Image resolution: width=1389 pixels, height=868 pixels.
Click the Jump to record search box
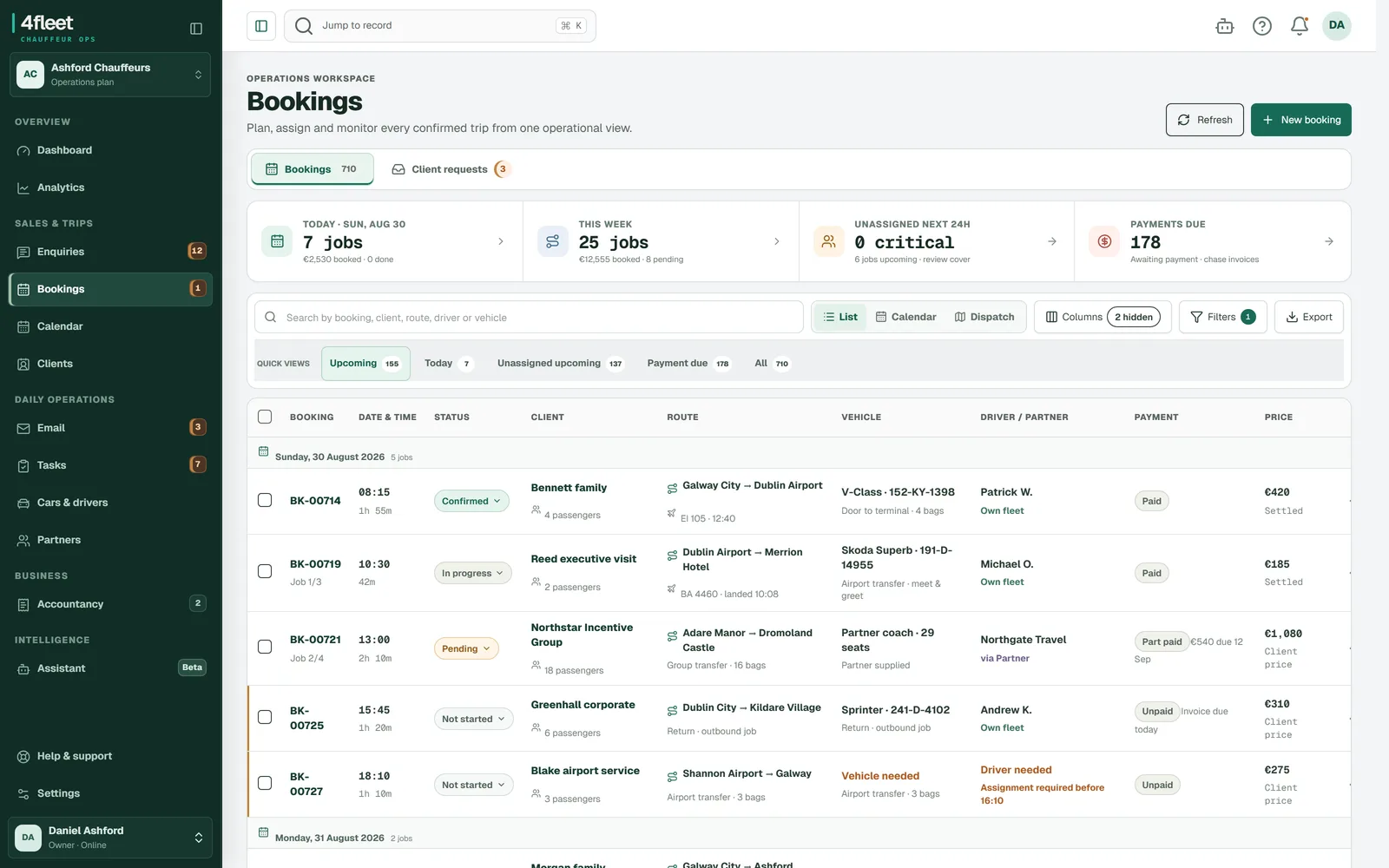pos(439,26)
